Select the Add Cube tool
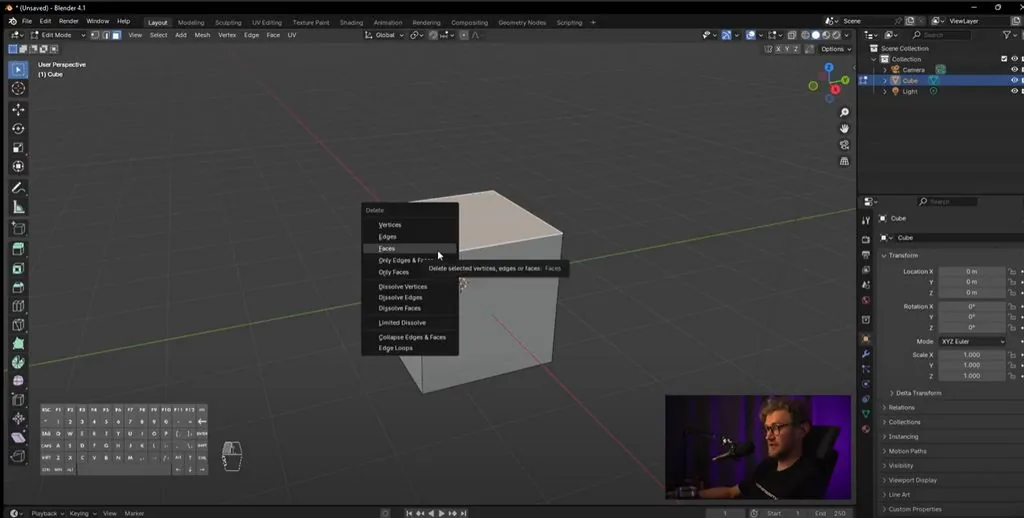 click(x=18, y=229)
